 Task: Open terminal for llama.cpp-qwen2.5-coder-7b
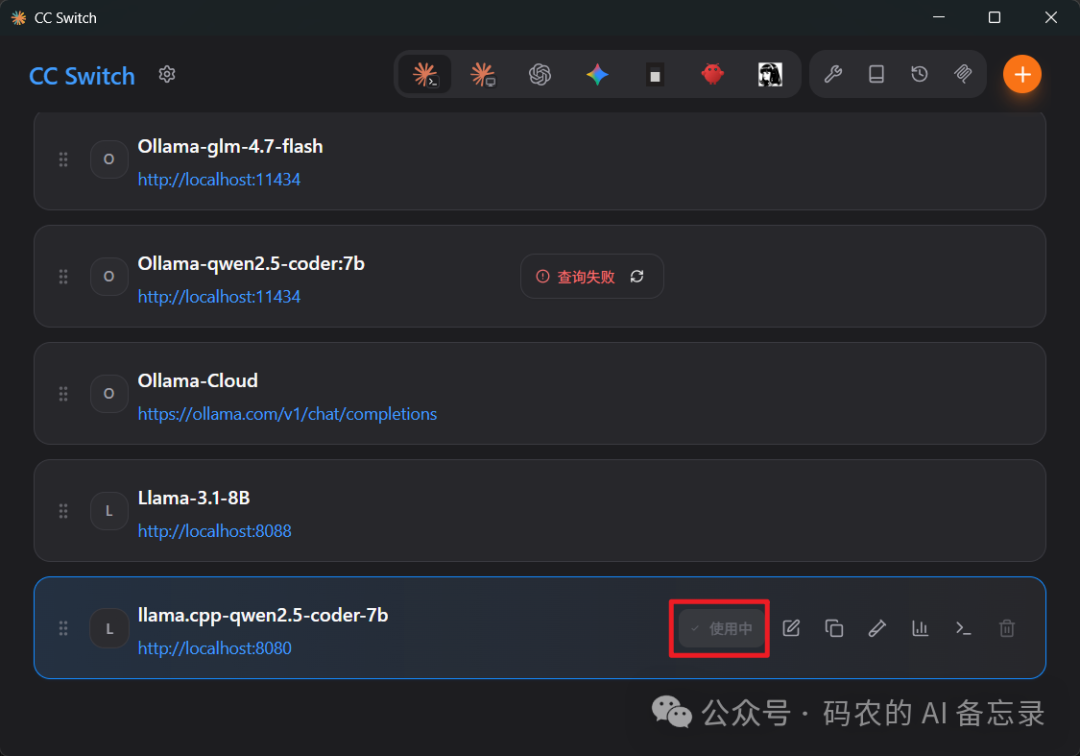pos(963,628)
